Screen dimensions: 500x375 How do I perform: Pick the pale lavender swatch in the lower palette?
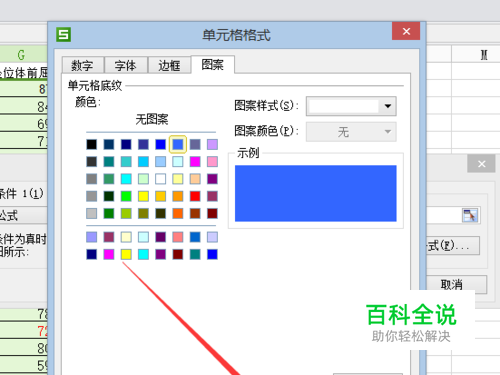pos(212,237)
